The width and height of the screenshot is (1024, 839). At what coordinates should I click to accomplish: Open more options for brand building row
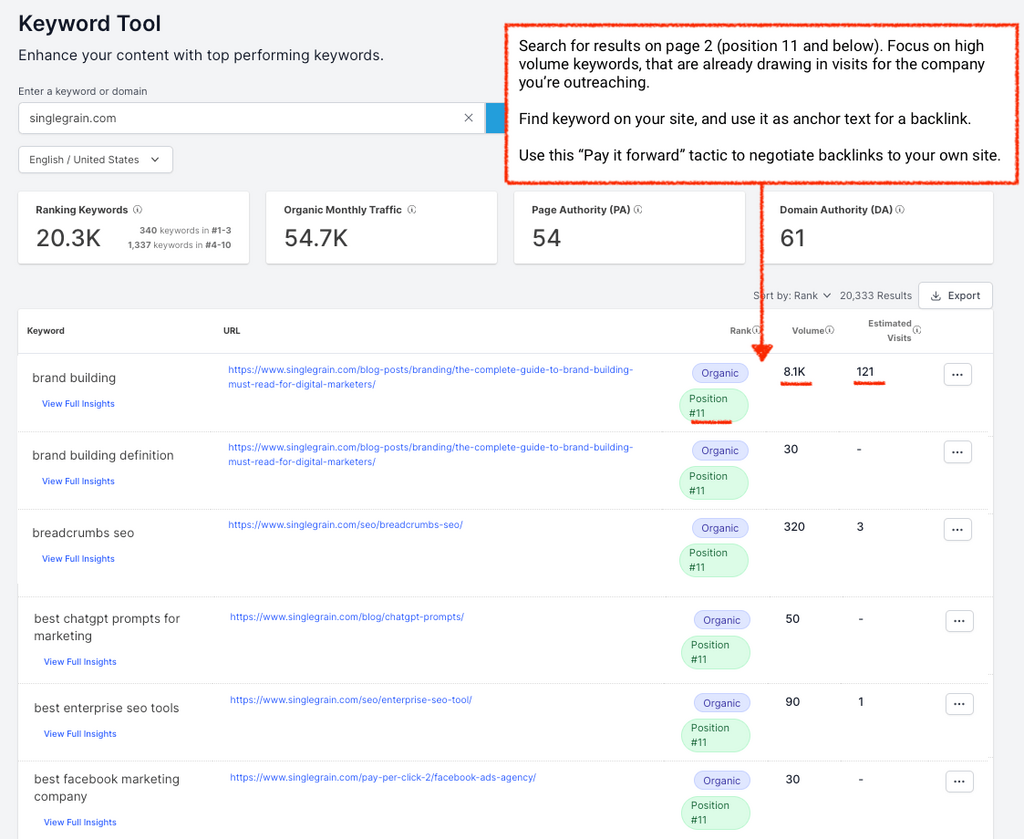[x=957, y=374]
